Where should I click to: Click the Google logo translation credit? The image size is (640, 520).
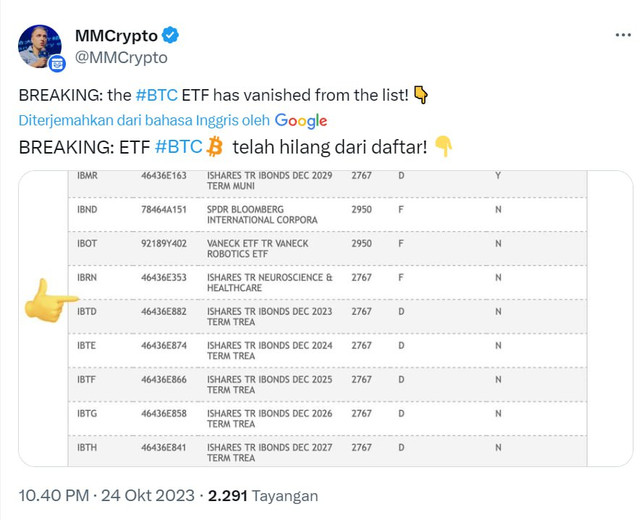point(301,121)
